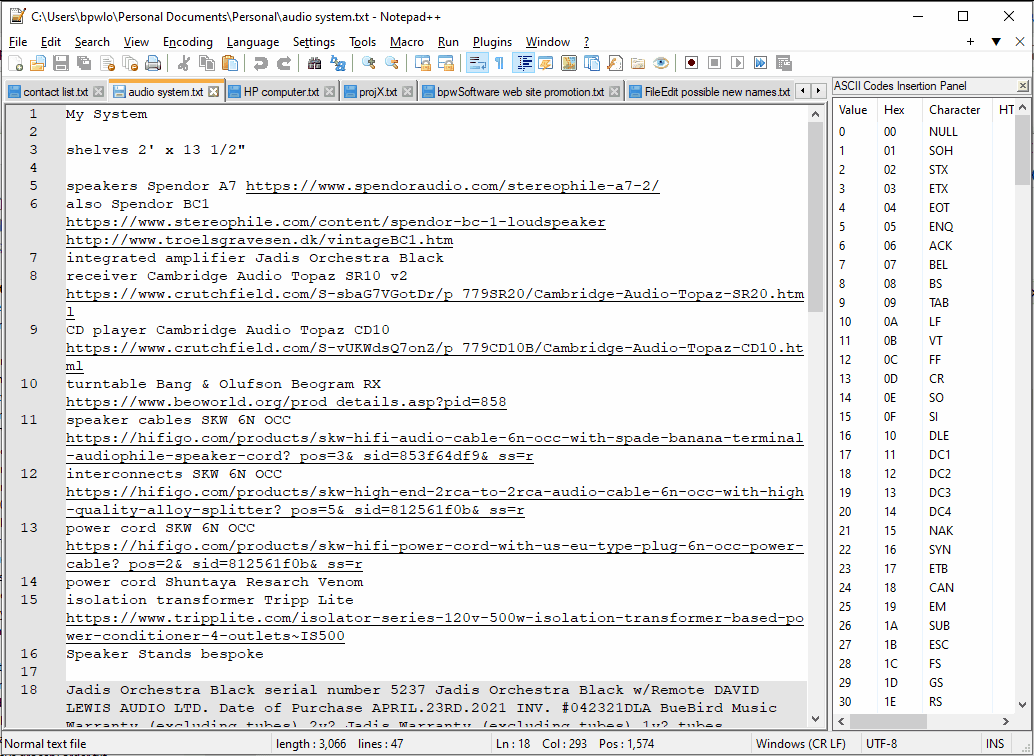Screen dimensions: 1034x756
Task: Click the Close All documents toolbar icon
Action: click(x=130, y=63)
